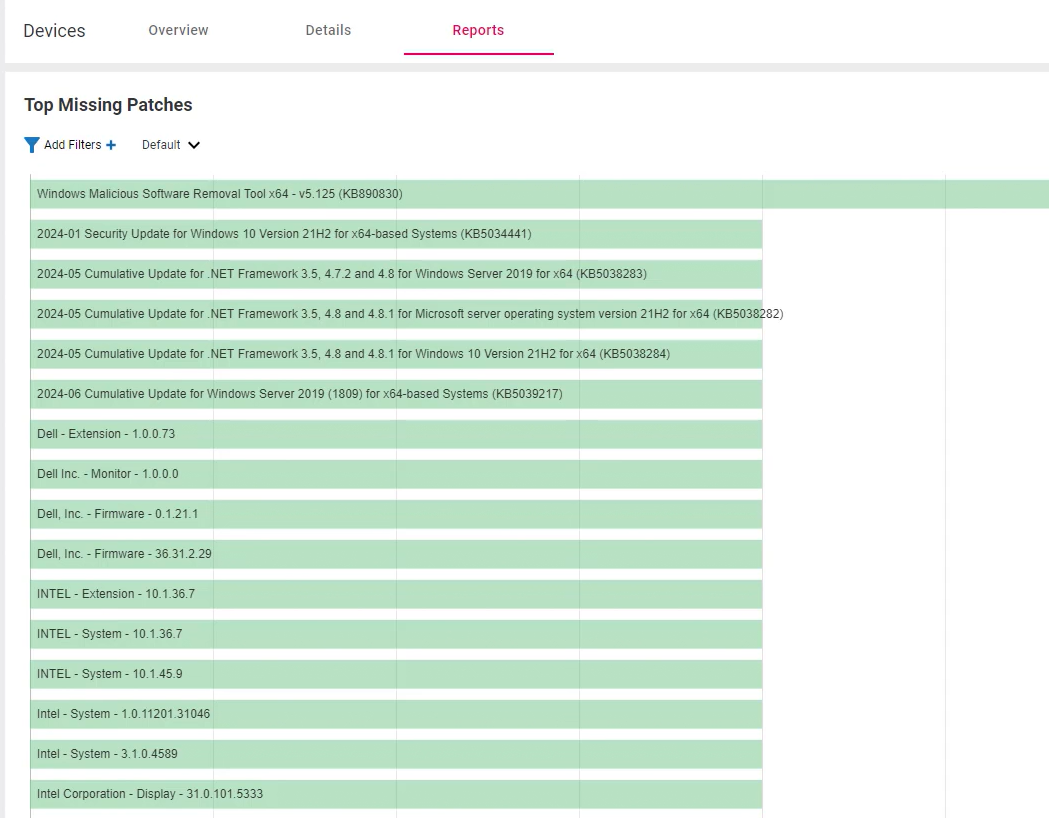
Task: Click Intel - System - 3.1.0.4589 row
Action: point(396,754)
